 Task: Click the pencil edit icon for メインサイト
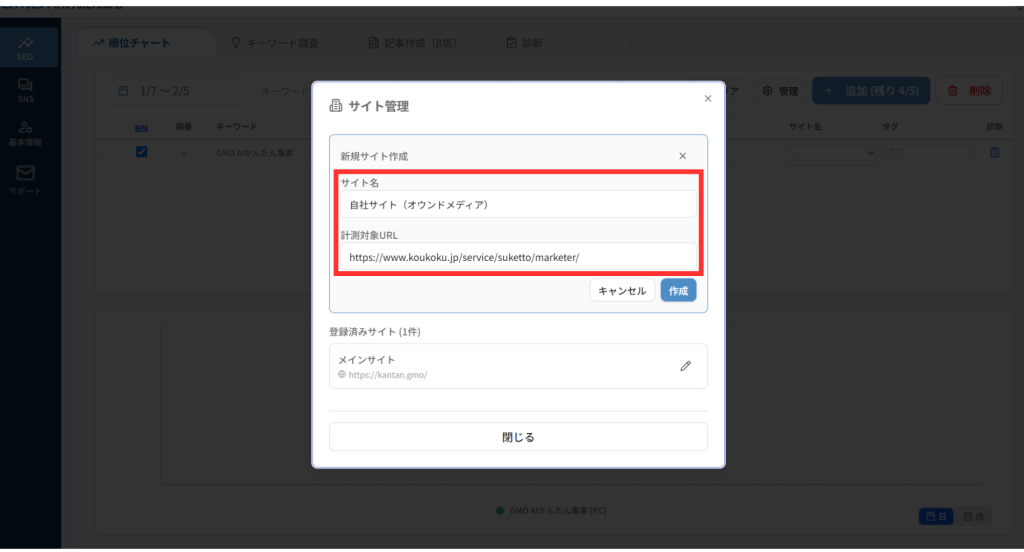coord(685,366)
